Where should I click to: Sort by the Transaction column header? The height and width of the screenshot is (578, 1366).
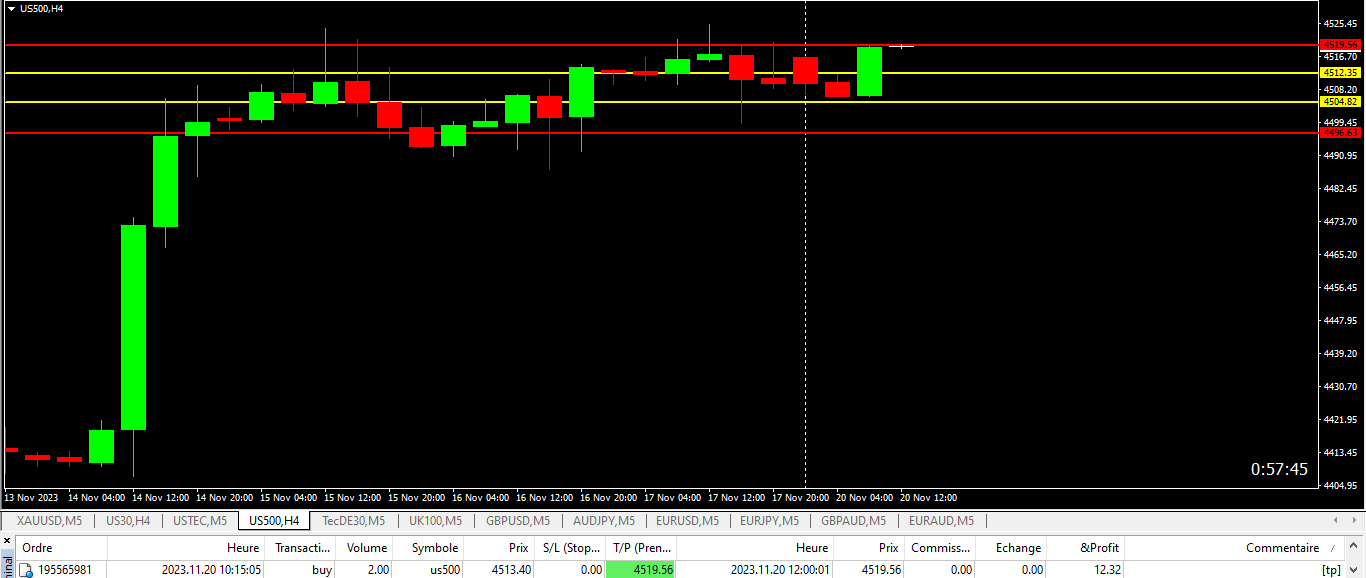(302, 548)
